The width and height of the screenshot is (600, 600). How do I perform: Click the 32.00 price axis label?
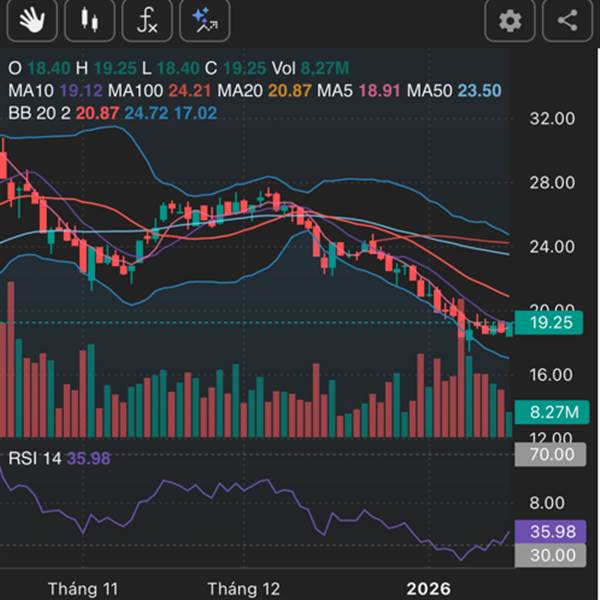(x=552, y=119)
